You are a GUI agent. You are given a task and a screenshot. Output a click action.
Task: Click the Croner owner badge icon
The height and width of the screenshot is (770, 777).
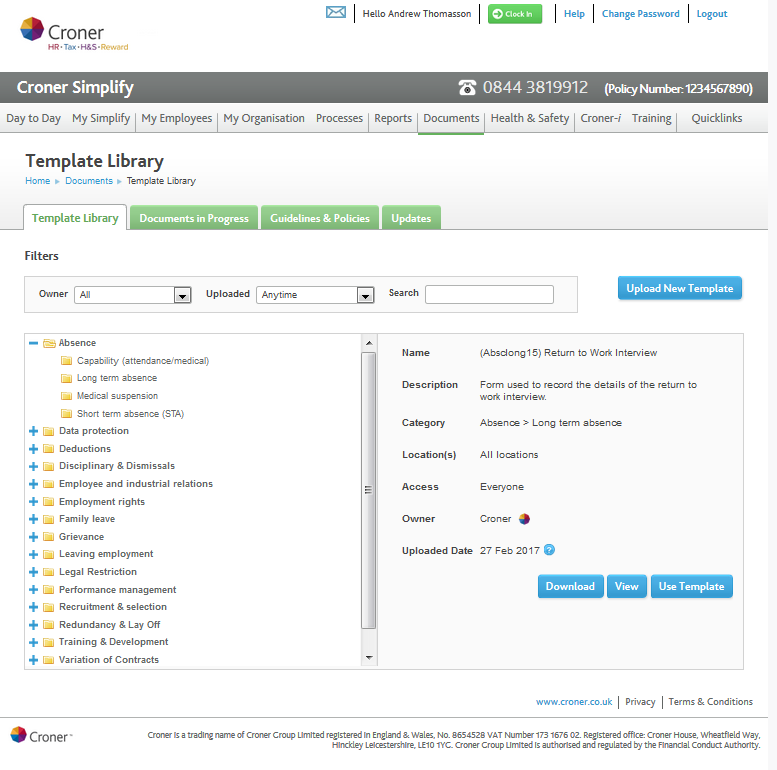tap(524, 519)
